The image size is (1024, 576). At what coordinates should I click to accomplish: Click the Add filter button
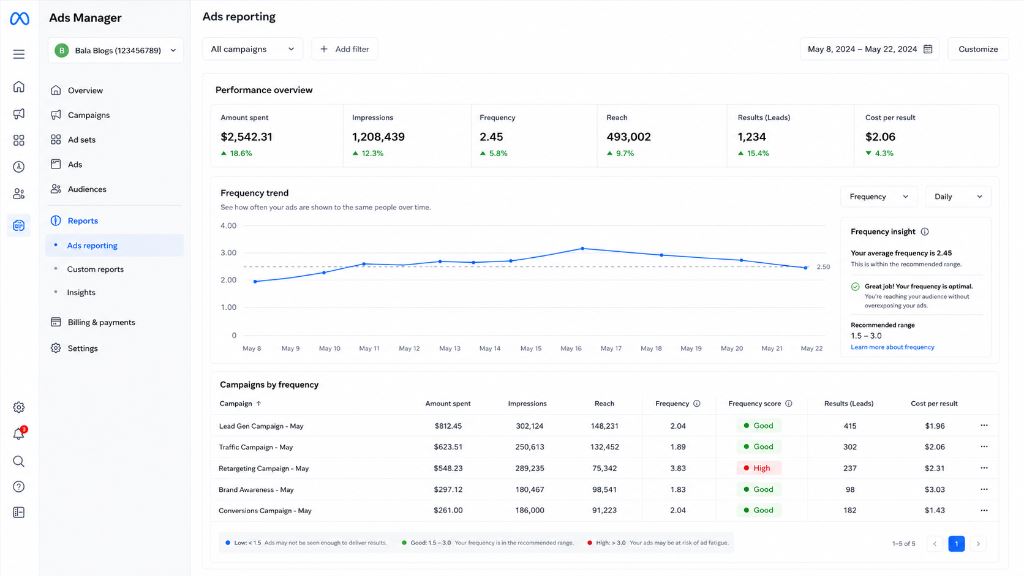click(x=344, y=49)
